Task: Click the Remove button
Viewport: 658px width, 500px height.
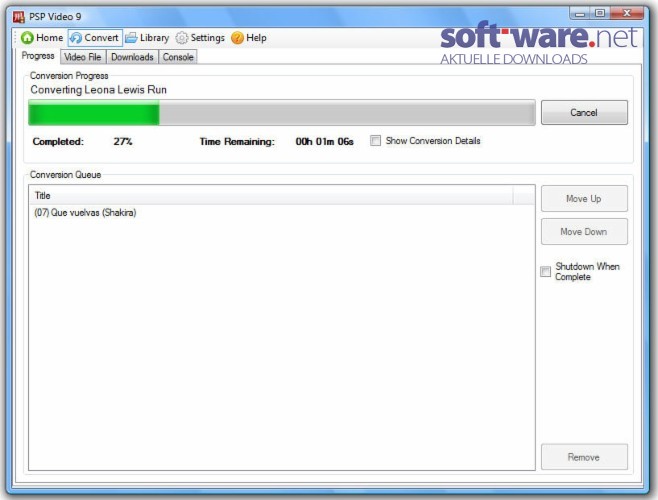Action: pyautogui.click(x=584, y=457)
